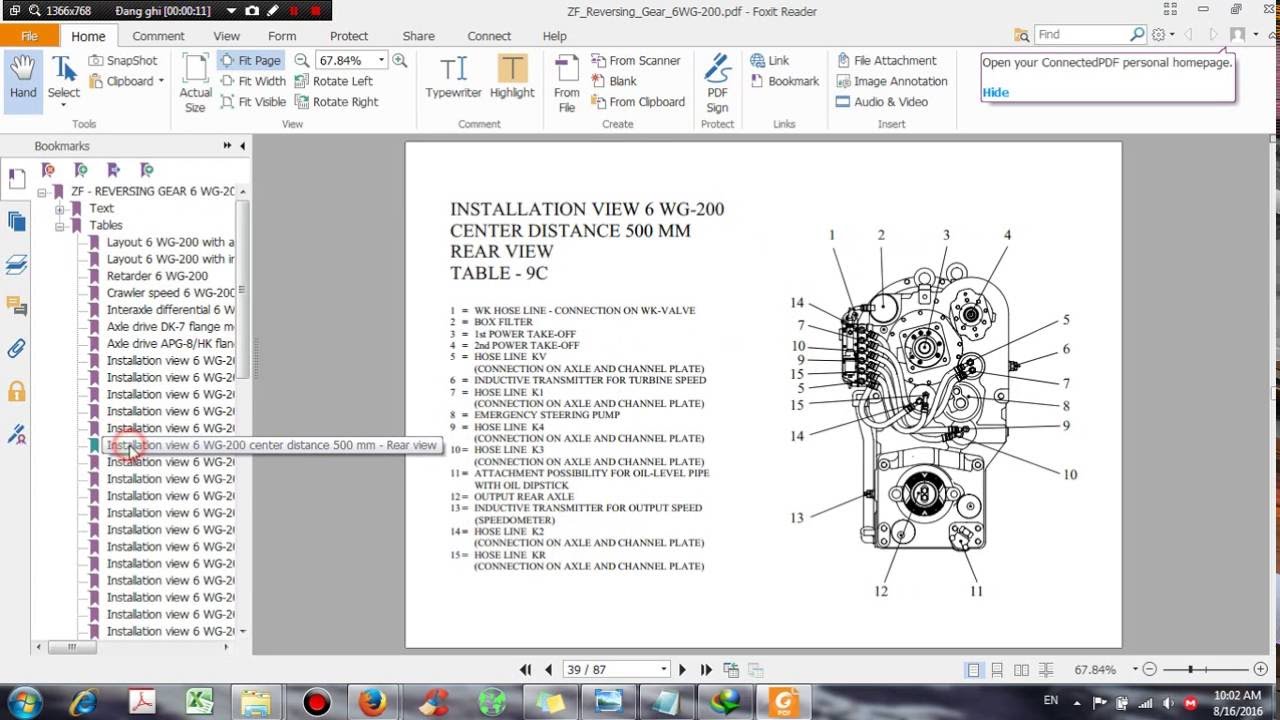Select the Typewriter tool

coord(453,78)
